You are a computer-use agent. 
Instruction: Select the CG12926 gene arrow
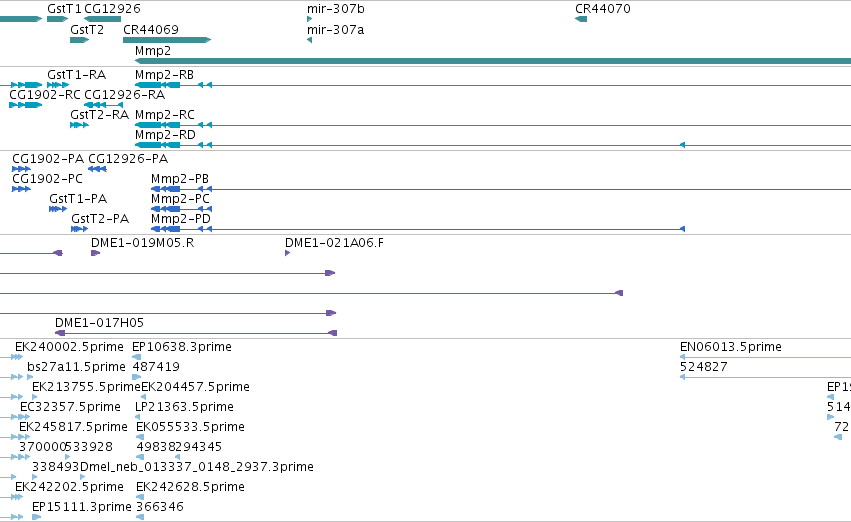[103, 19]
